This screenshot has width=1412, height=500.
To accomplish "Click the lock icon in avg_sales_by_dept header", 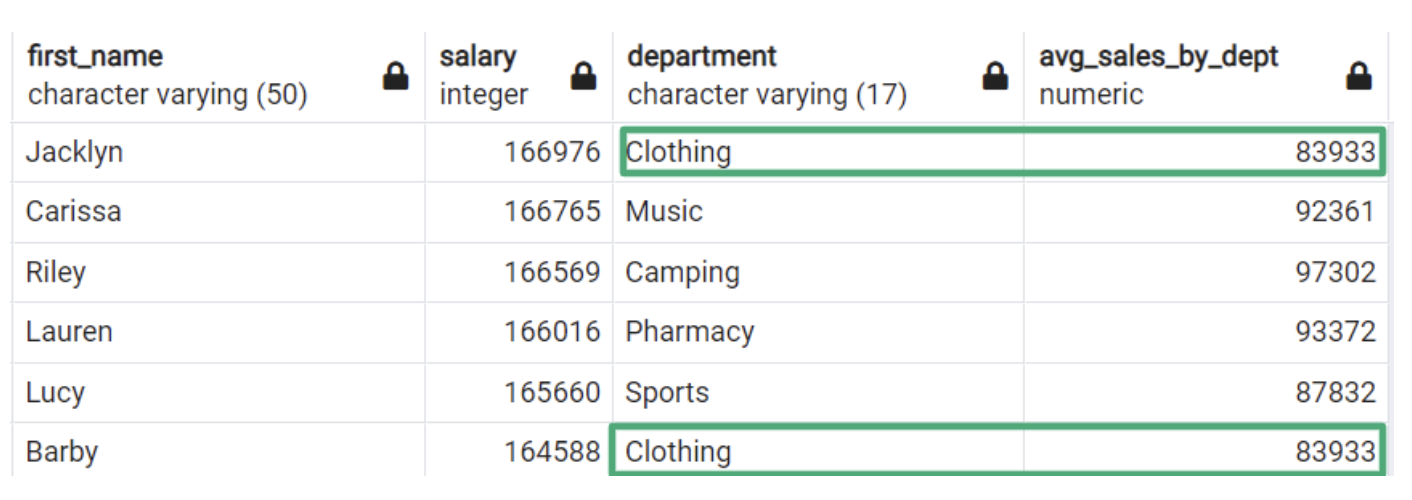I will pyautogui.click(x=1358, y=76).
